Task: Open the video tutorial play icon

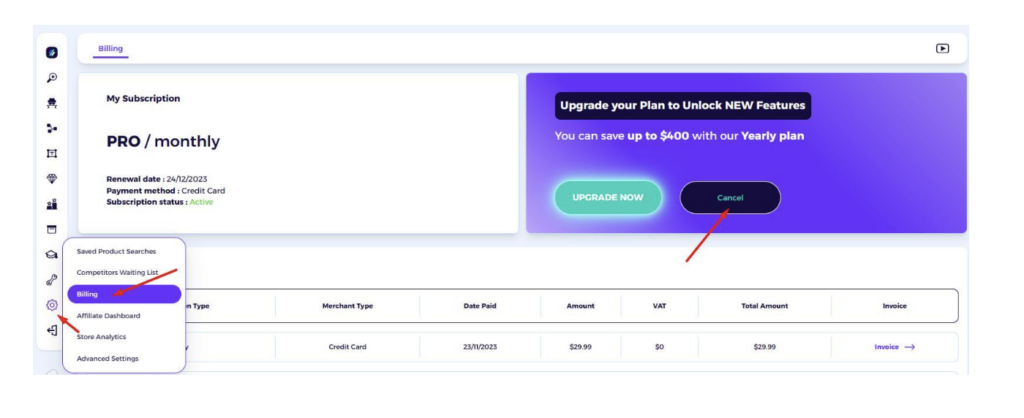Action: 942,48
